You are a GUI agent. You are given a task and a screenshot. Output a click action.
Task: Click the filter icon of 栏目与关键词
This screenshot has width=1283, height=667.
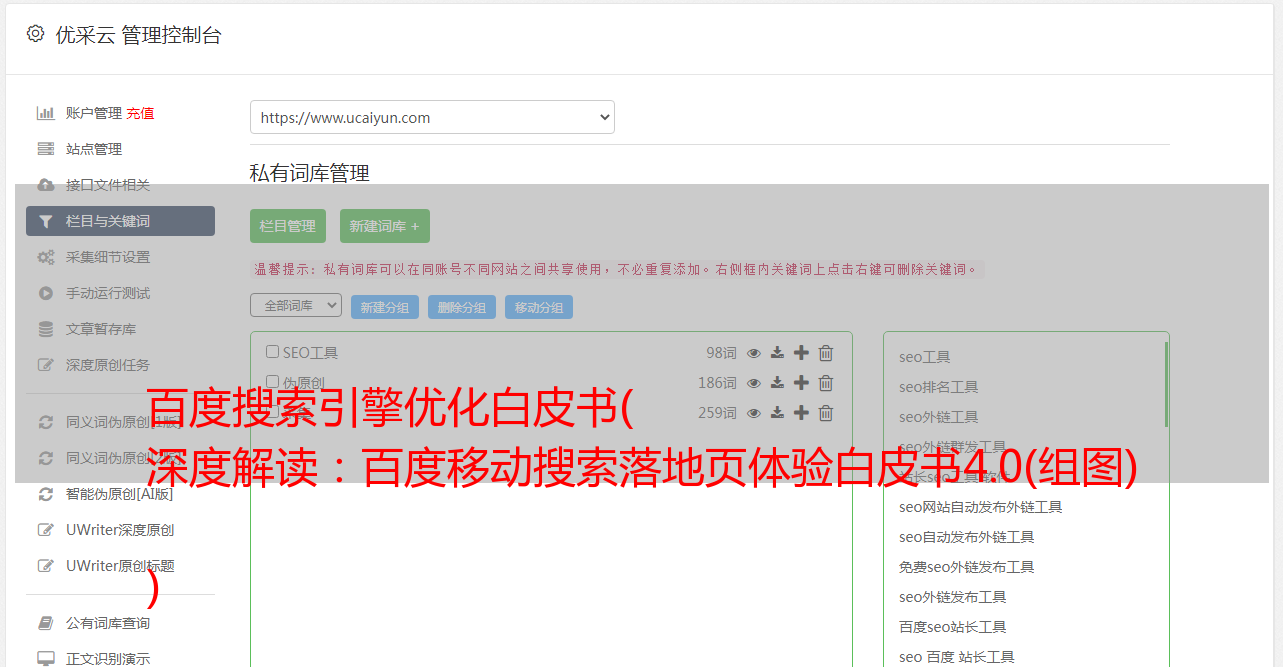(x=45, y=221)
